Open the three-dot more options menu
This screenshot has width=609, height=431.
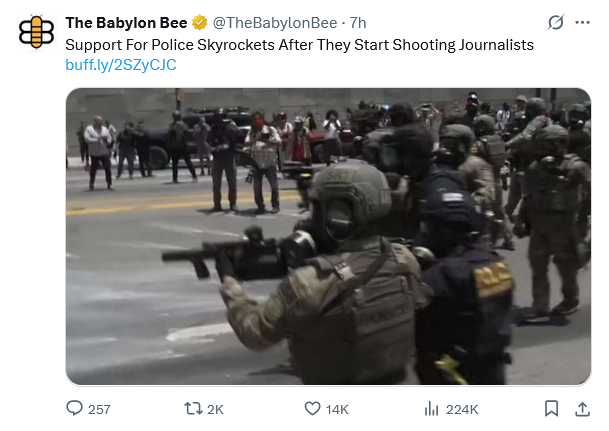point(582,23)
